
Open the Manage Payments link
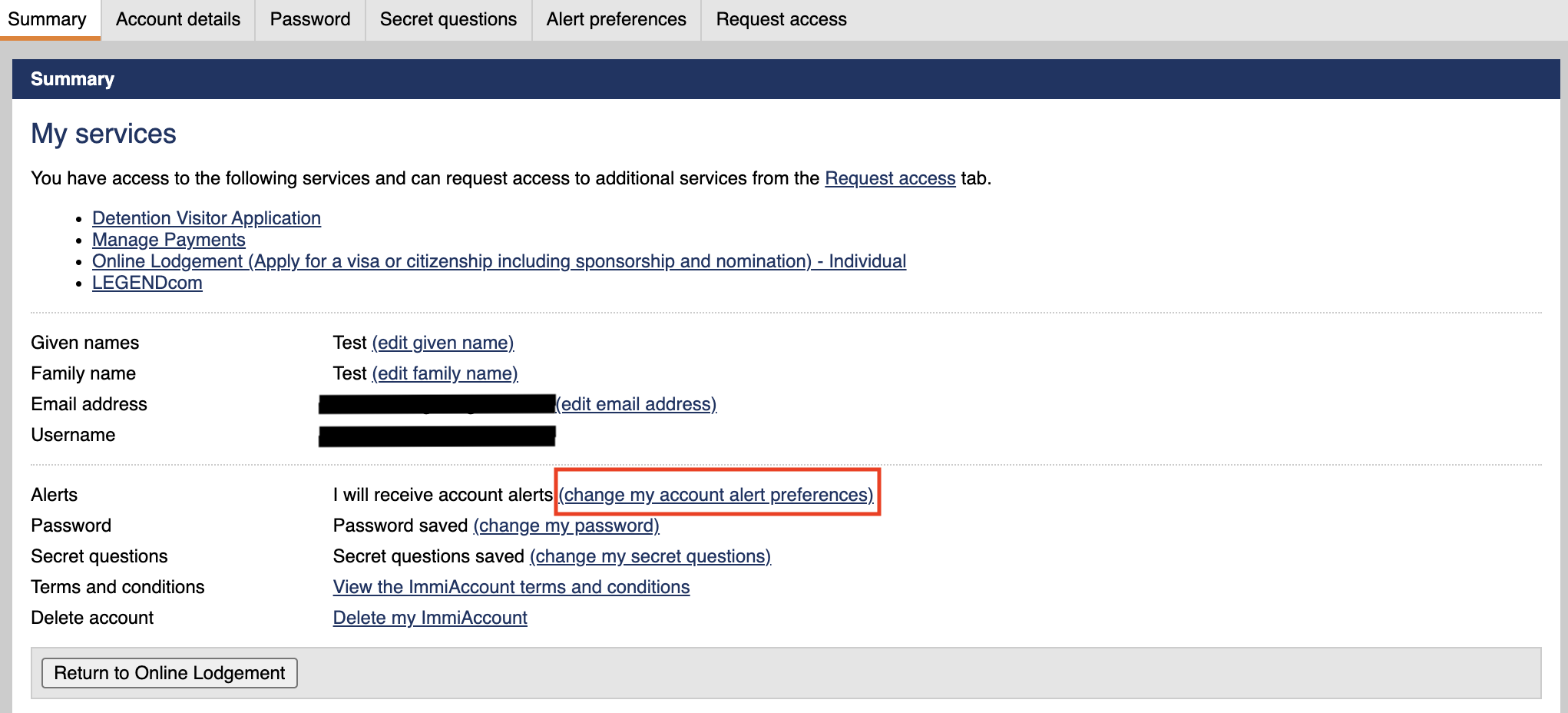pos(169,240)
